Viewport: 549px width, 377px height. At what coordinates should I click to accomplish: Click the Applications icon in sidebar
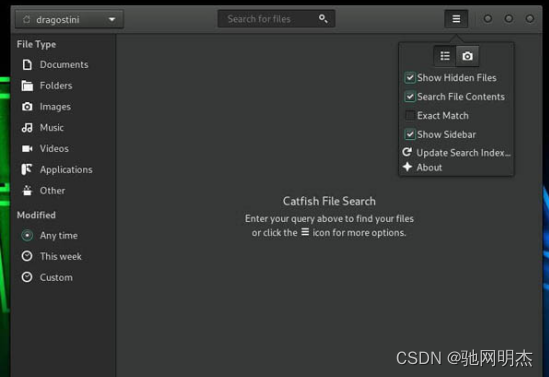(x=27, y=169)
